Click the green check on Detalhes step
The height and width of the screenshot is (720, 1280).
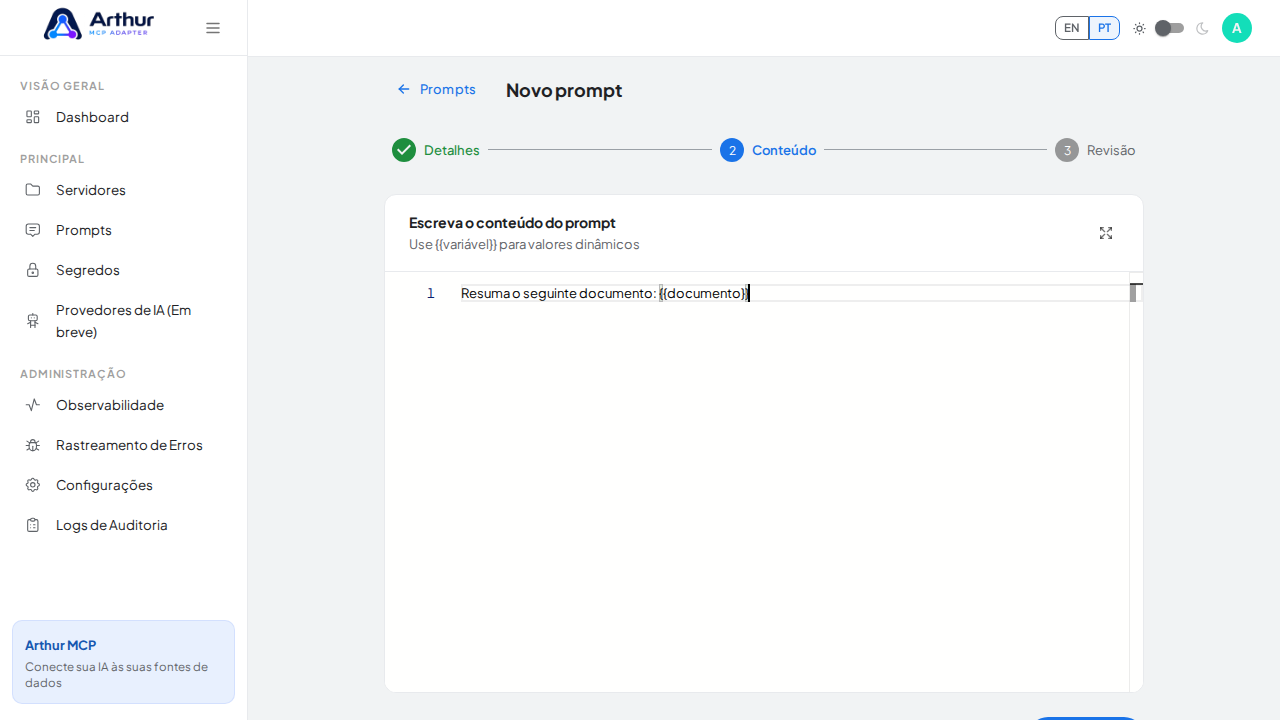pyautogui.click(x=404, y=150)
